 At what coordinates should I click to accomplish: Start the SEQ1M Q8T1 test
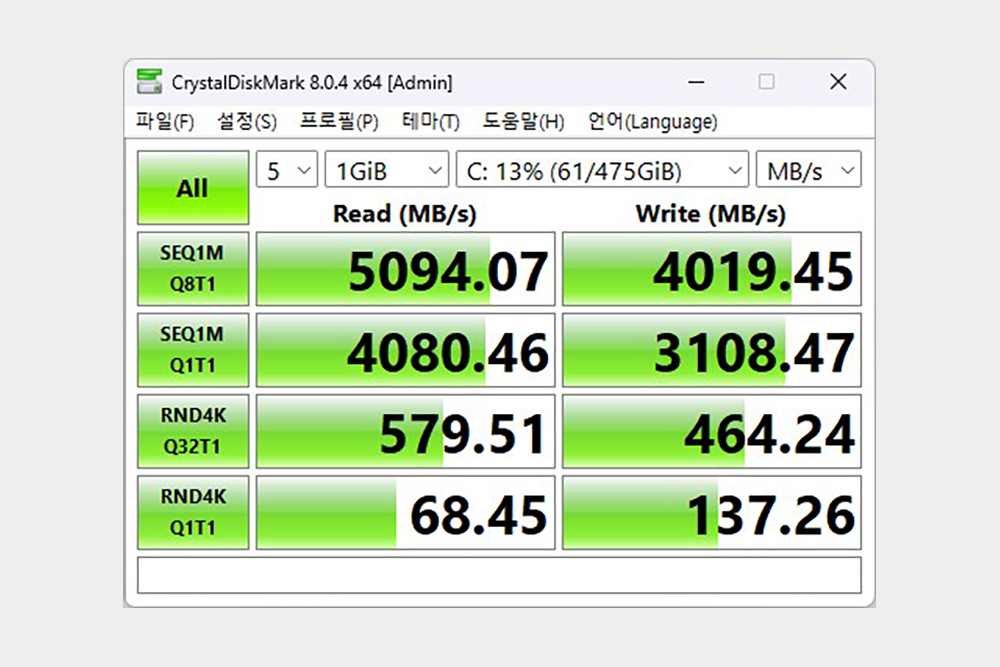[193, 268]
